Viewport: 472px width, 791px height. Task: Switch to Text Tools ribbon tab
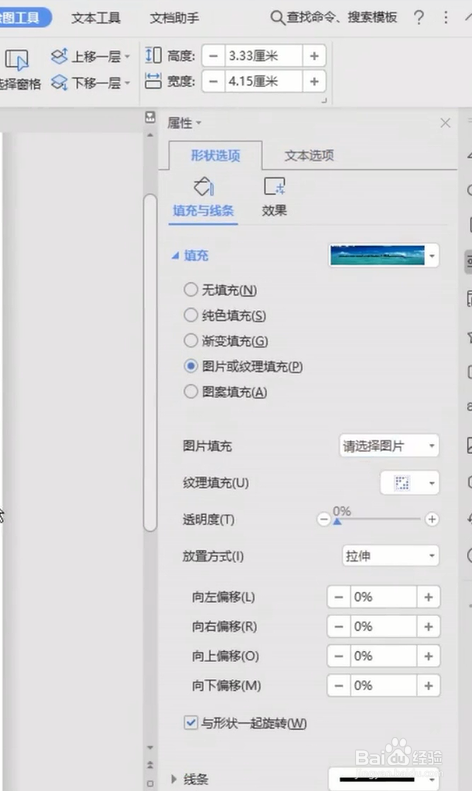click(96, 18)
